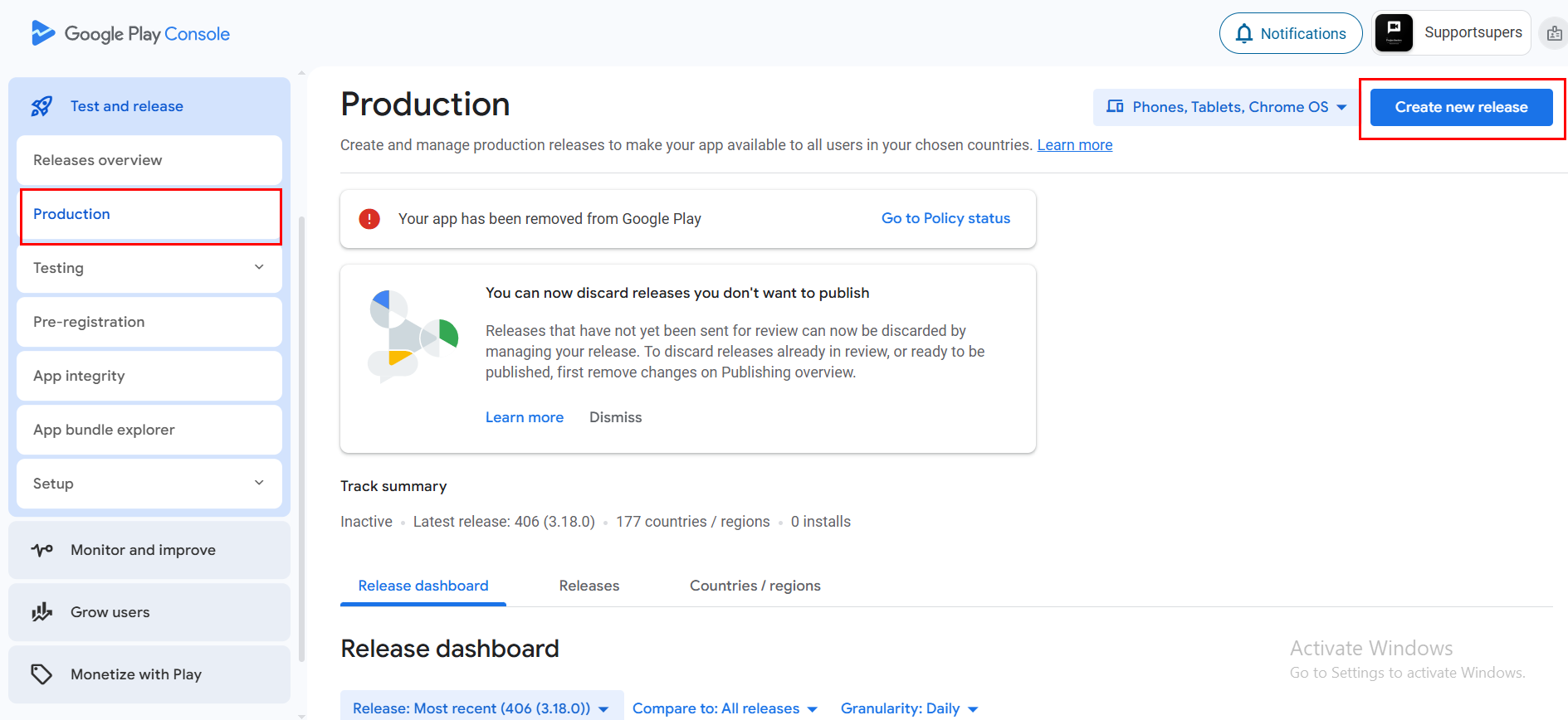The width and height of the screenshot is (1568, 720).
Task: Click the Google Play Console logo
Action: (43, 33)
